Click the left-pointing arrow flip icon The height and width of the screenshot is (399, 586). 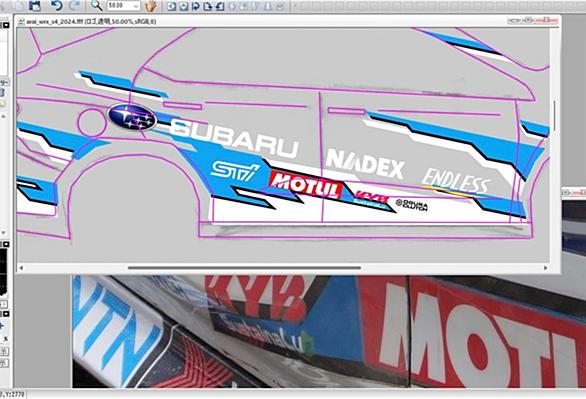220,6
